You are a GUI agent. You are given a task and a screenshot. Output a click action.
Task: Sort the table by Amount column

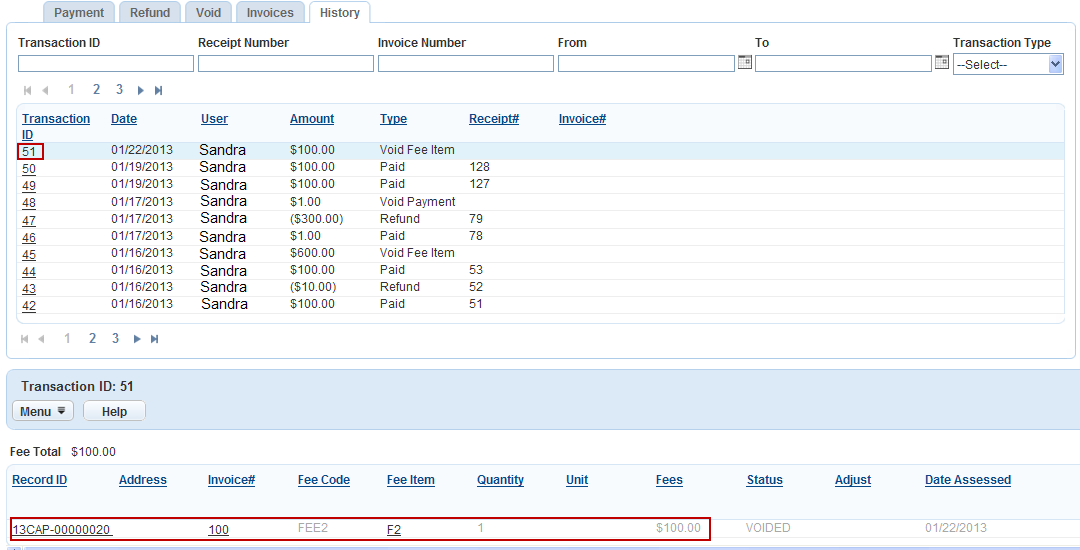[x=312, y=119]
